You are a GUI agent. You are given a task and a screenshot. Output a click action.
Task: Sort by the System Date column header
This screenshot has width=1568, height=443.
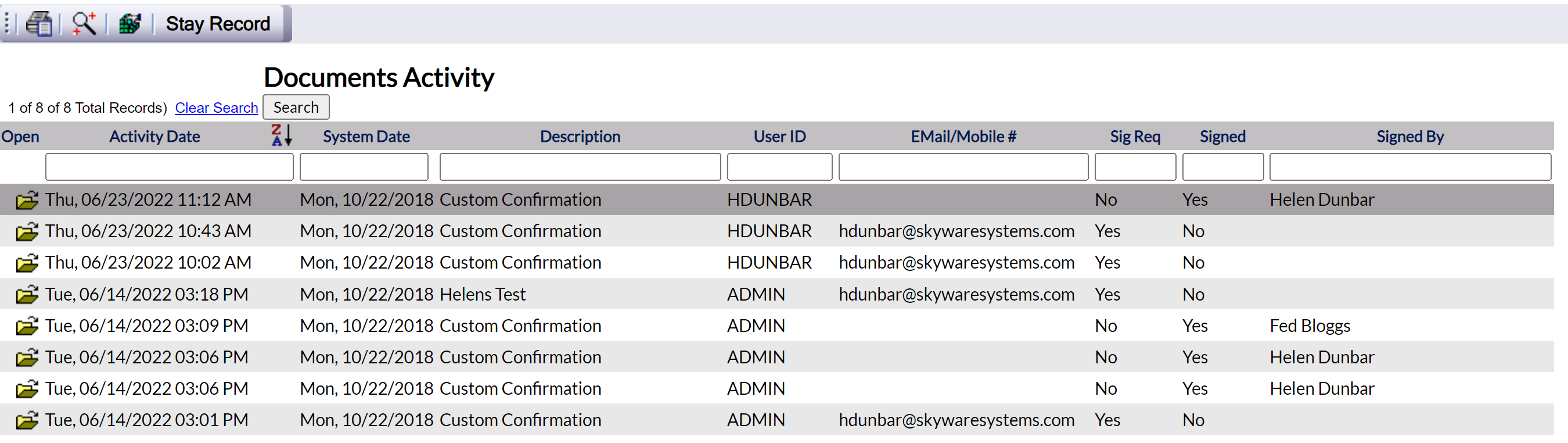tap(366, 137)
